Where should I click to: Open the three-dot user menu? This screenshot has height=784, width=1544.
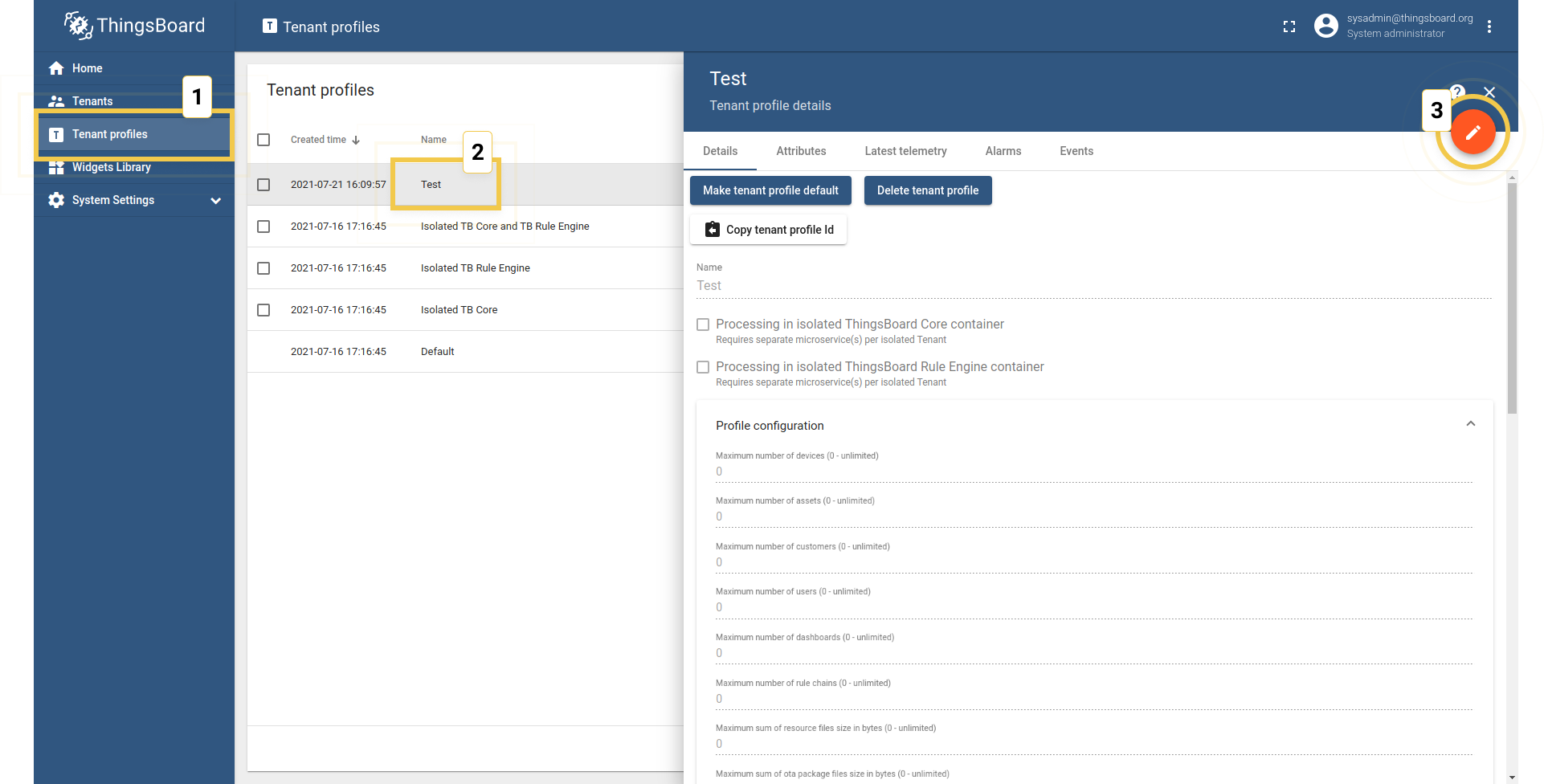(1489, 27)
